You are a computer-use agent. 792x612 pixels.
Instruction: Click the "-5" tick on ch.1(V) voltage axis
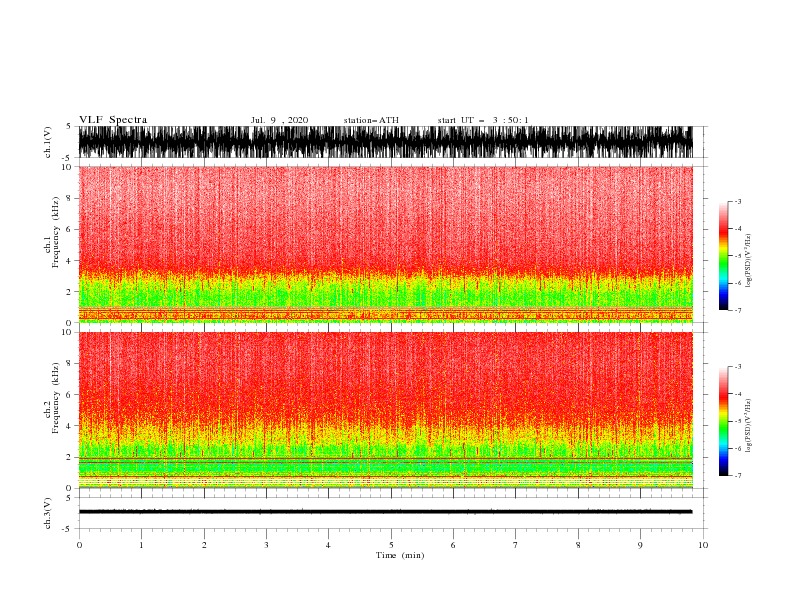68,158
